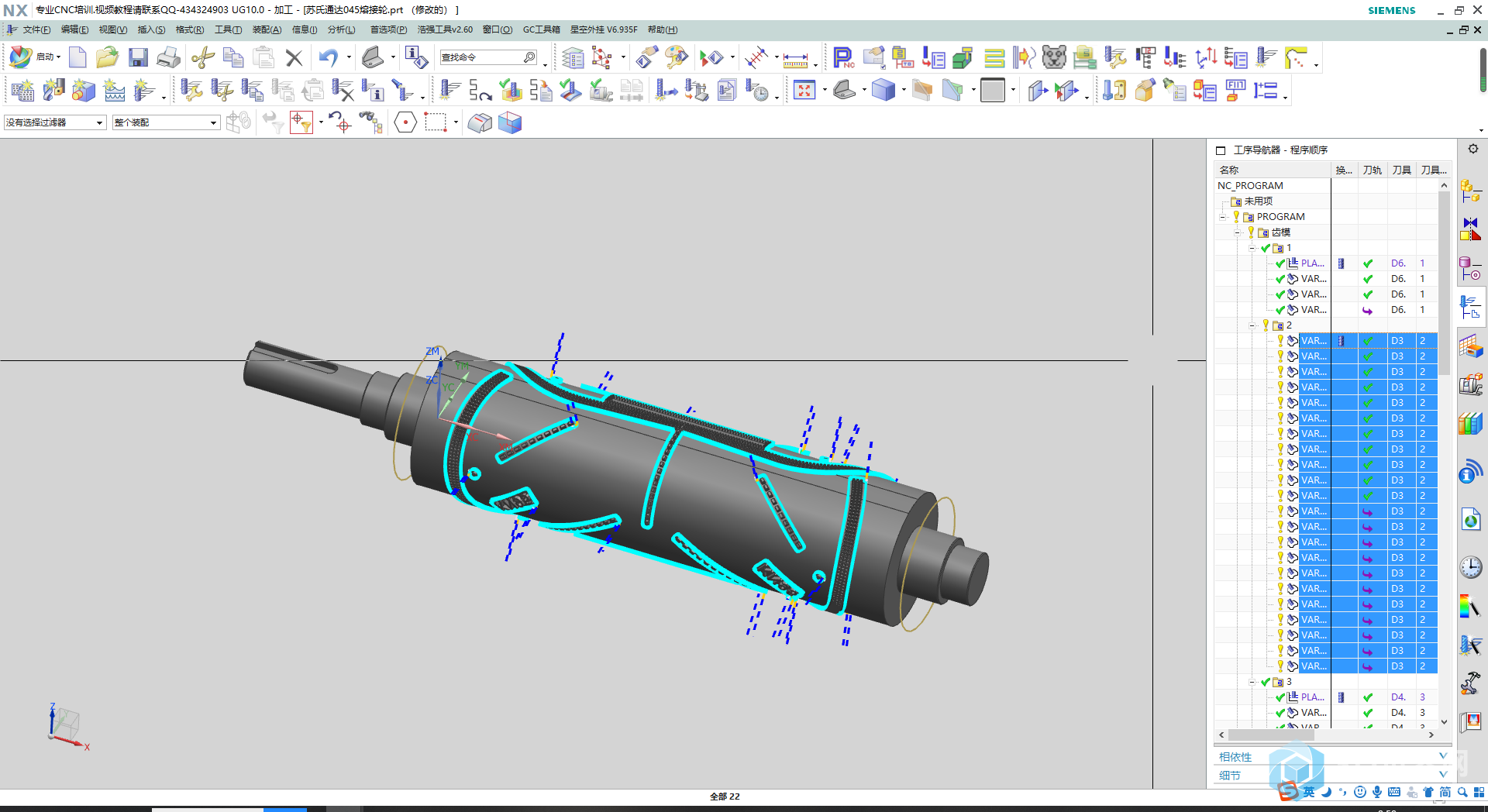
Task: Click the Create Operation icon
Action: point(144,91)
